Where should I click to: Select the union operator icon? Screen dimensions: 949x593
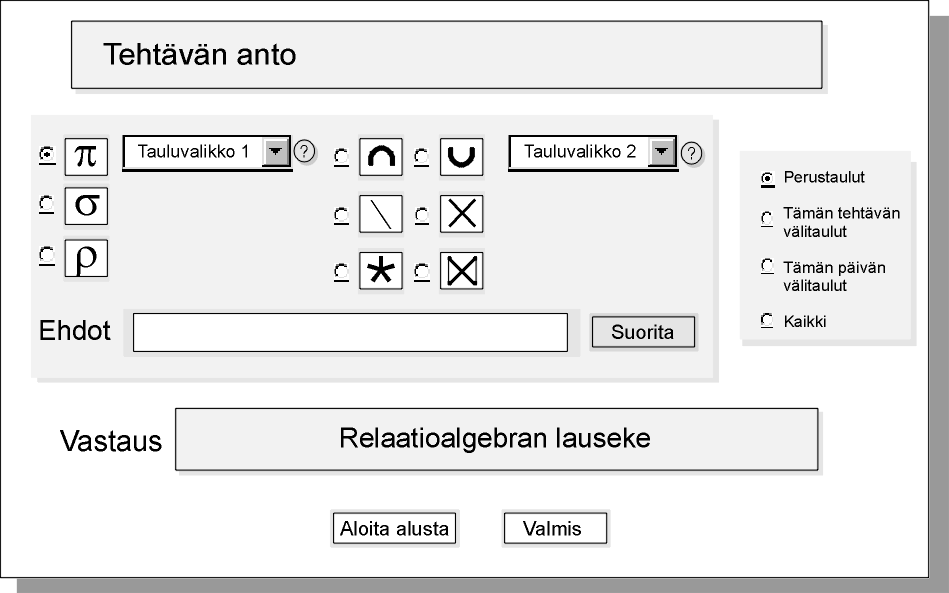461,157
